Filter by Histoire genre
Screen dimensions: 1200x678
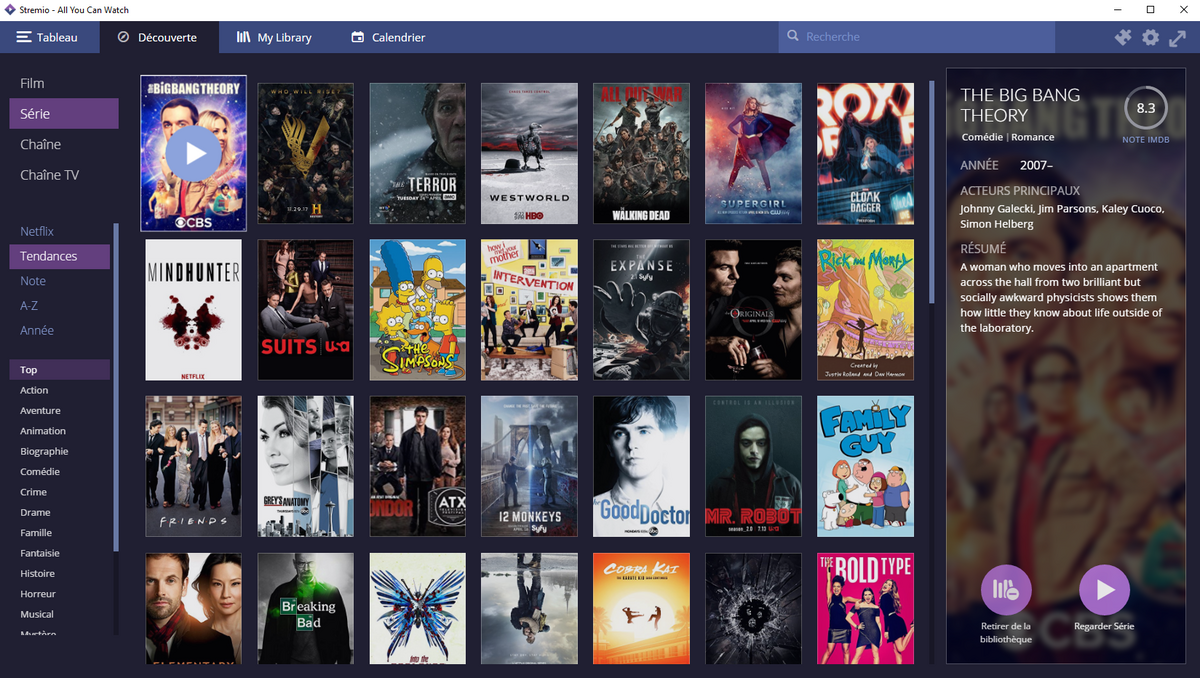coord(60,574)
